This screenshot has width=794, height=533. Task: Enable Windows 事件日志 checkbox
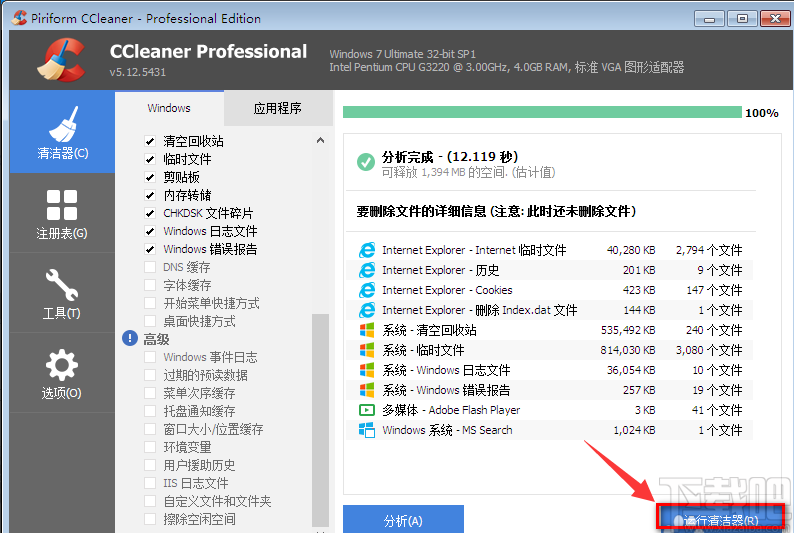[150, 357]
